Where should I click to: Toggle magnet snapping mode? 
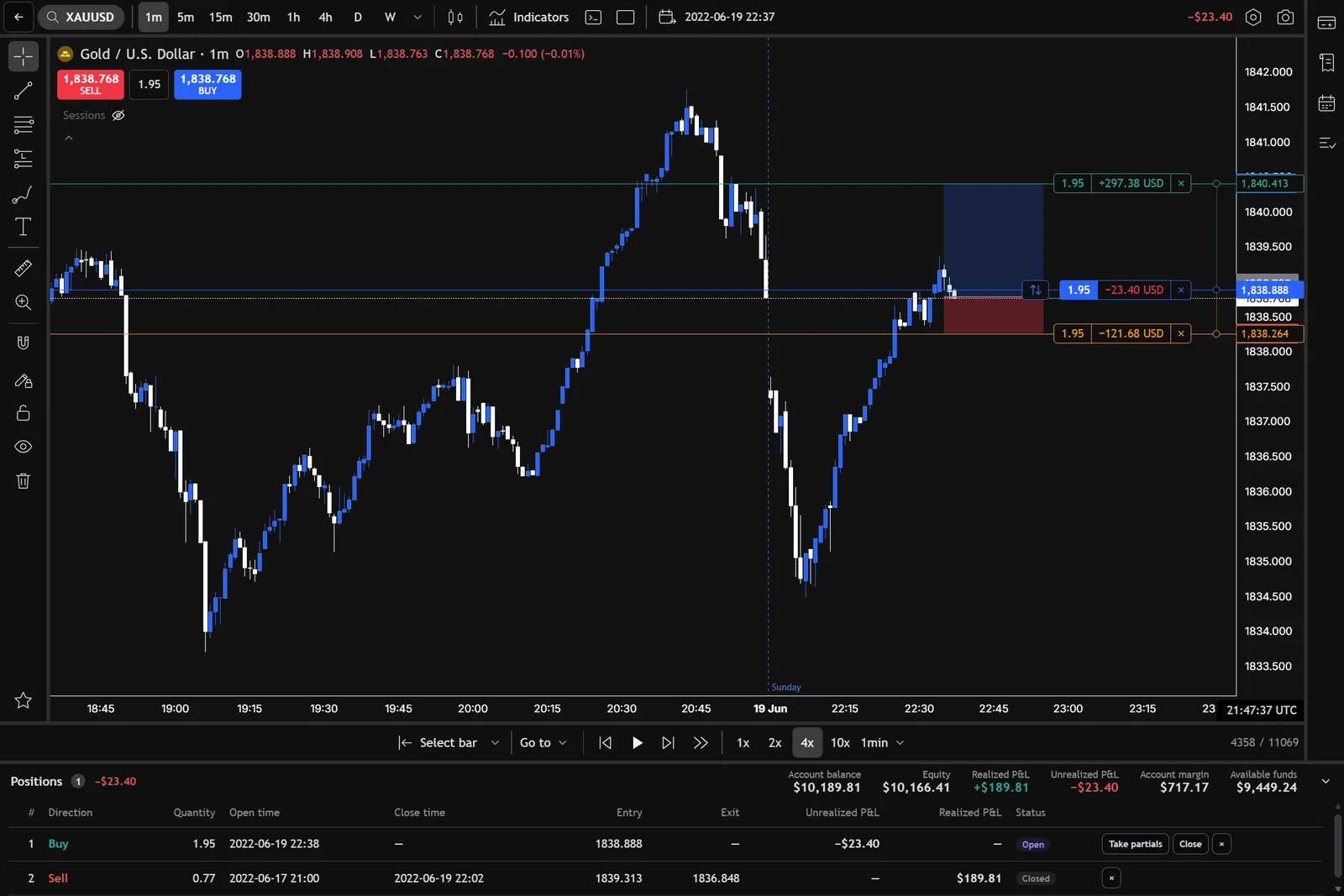pyautogui.click(x=24, y=343)
